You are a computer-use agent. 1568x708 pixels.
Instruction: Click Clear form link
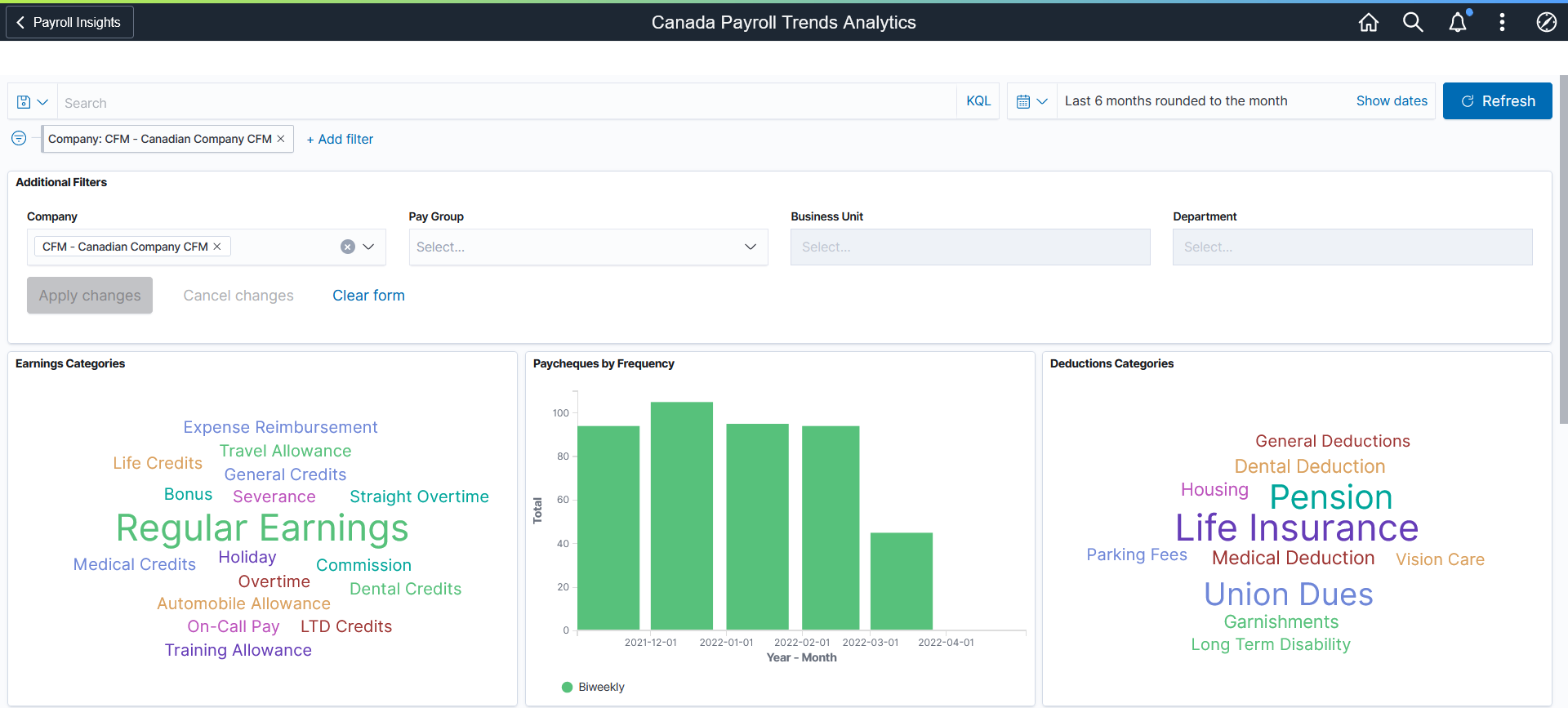pos(368,295)
